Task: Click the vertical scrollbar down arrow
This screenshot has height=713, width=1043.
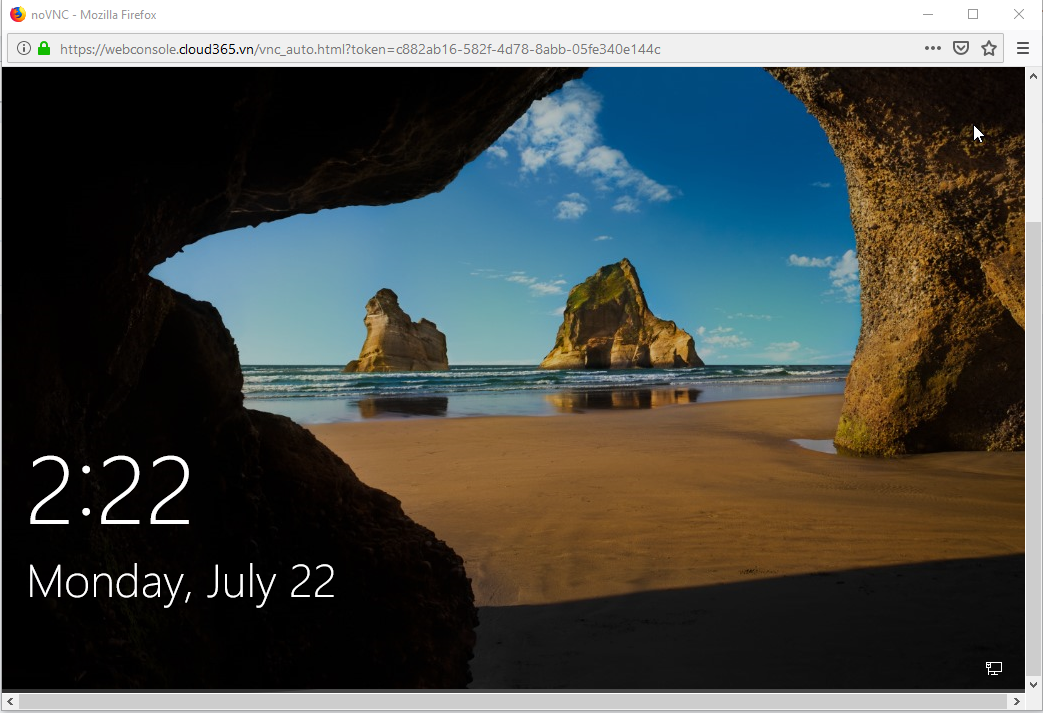Action: (x=1033, y=684)
